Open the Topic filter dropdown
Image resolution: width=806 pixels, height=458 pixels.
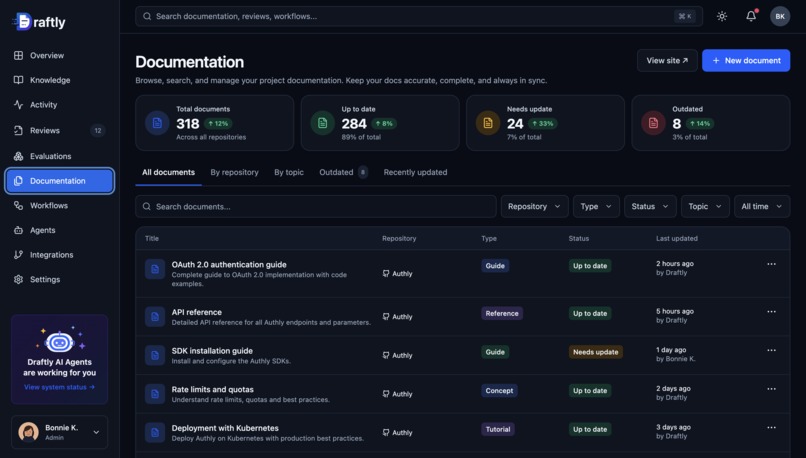click(705, 207)
